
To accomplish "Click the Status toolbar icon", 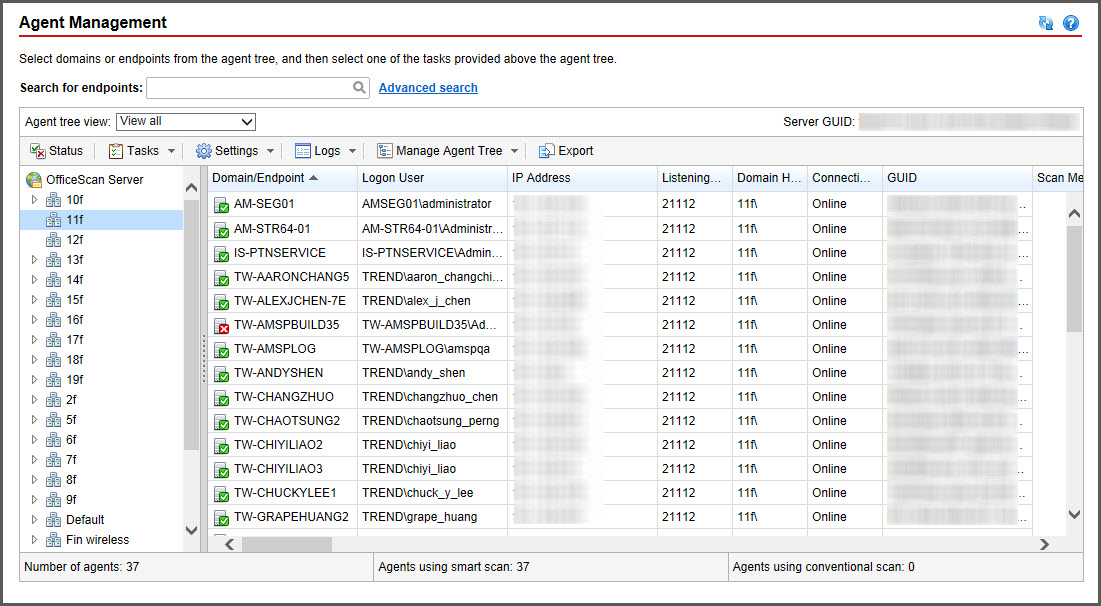I will click(x=38, y=151).
